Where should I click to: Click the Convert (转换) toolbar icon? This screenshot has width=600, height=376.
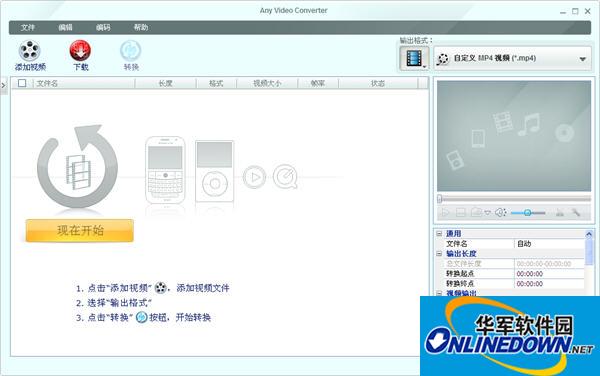click(x=131, y=51)
